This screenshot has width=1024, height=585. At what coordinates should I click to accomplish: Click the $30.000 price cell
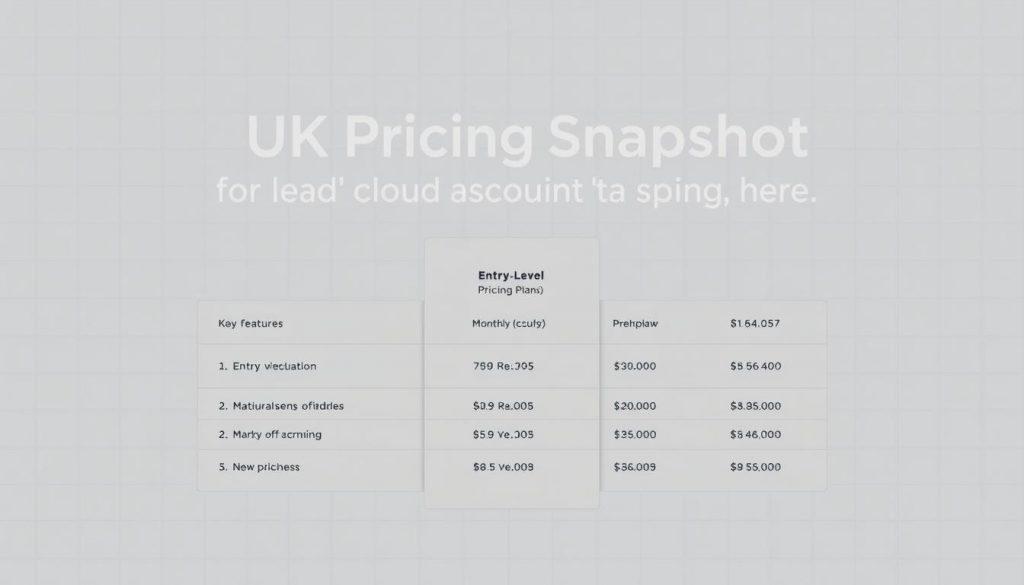click(x=634, y=366)
